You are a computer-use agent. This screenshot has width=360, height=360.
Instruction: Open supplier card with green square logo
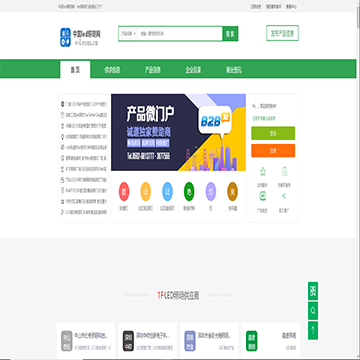click(271, 340)
